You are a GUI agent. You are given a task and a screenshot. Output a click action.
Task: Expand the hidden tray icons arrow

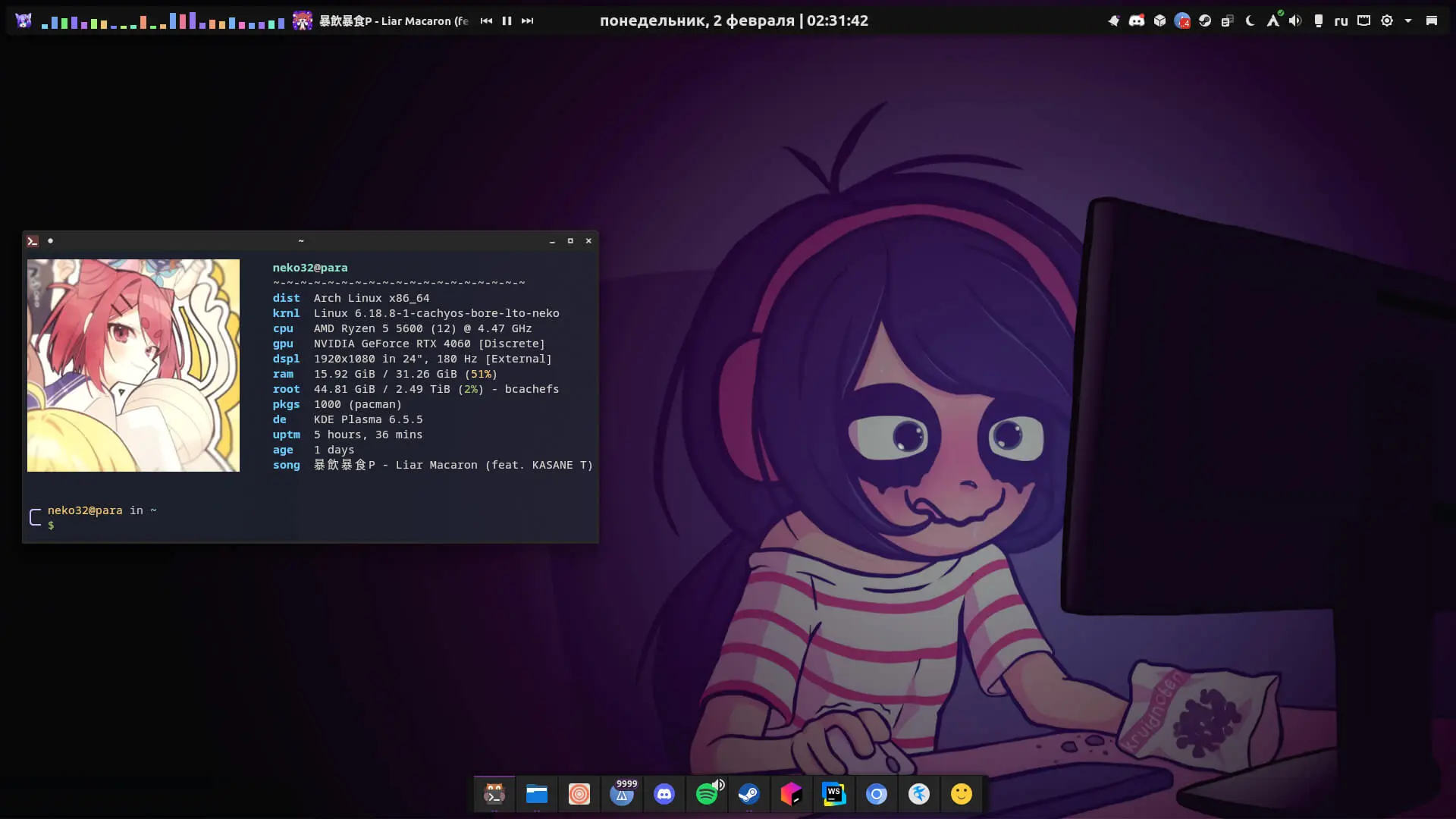[x=1407, y=20]
